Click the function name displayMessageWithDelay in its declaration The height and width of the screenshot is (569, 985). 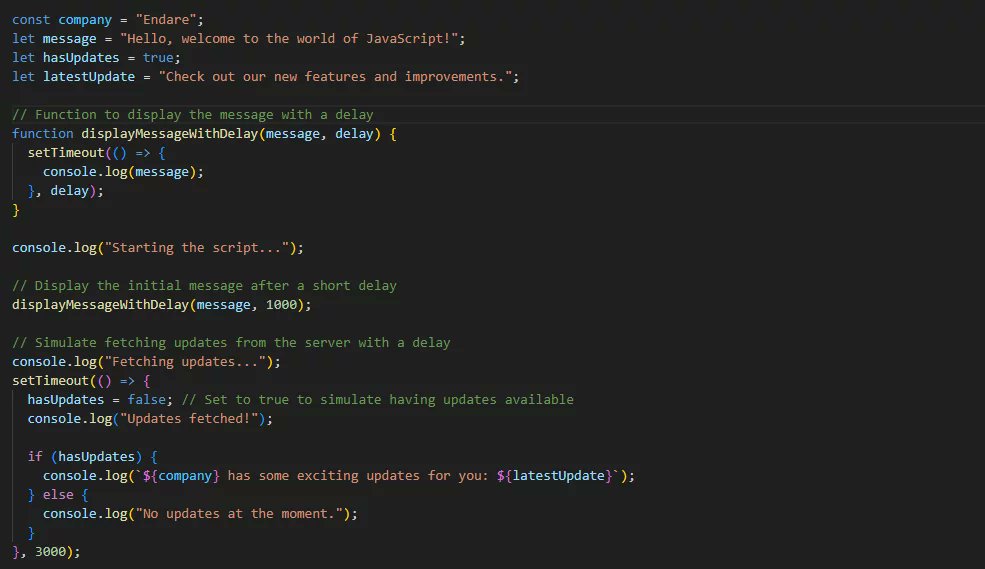point(170,134)
